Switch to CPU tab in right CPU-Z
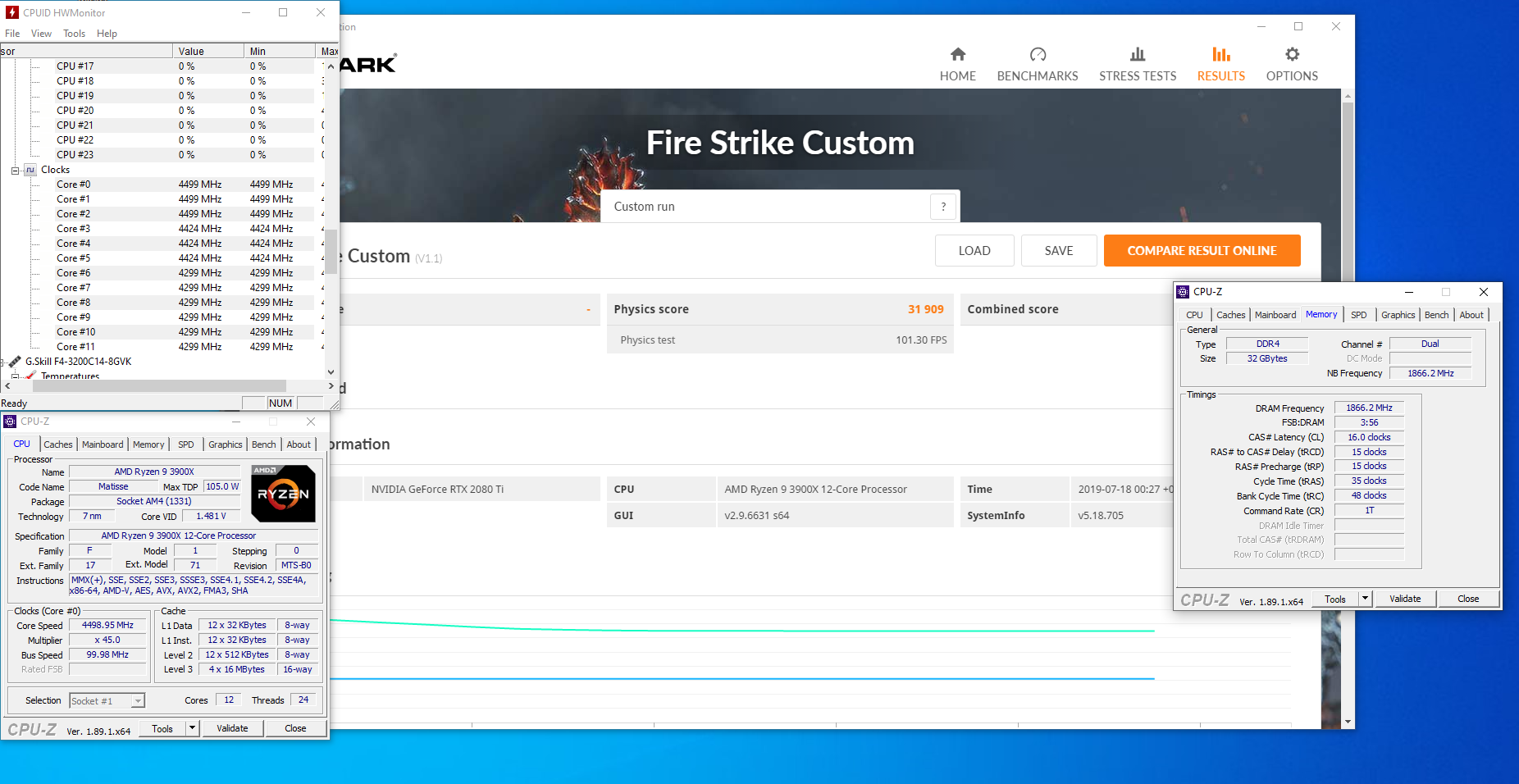The height and width of the screenshot is (784, 1519). pos(1194,315)
